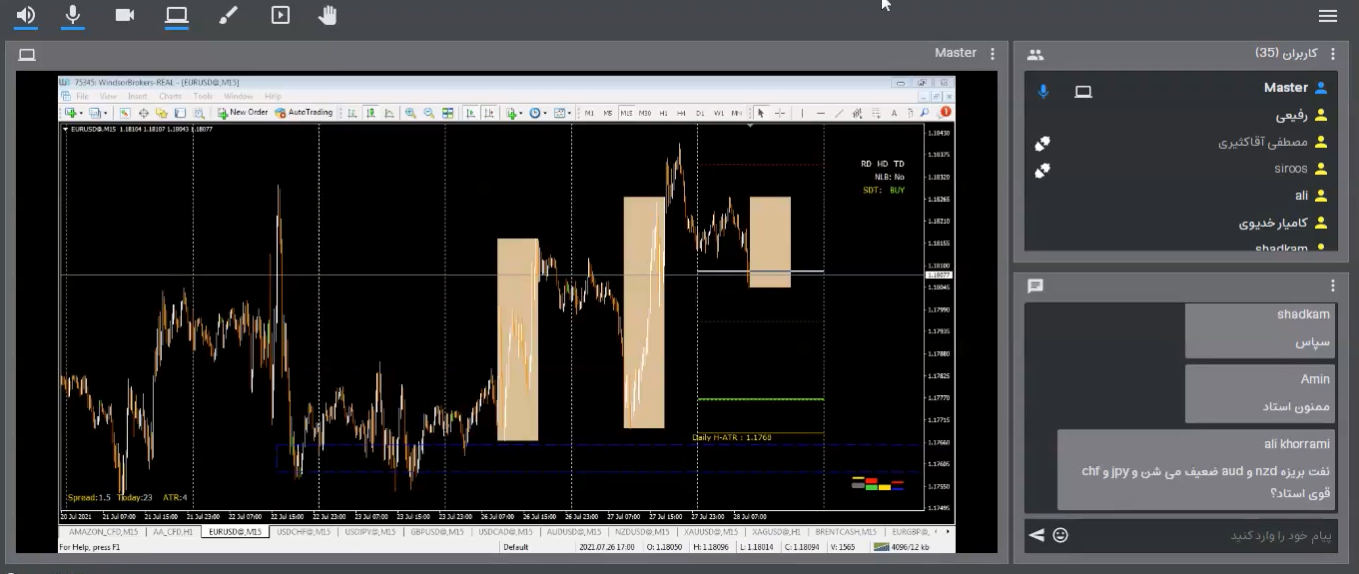
Task: Raise hand using the hand icon
Action: pos(328,15)
